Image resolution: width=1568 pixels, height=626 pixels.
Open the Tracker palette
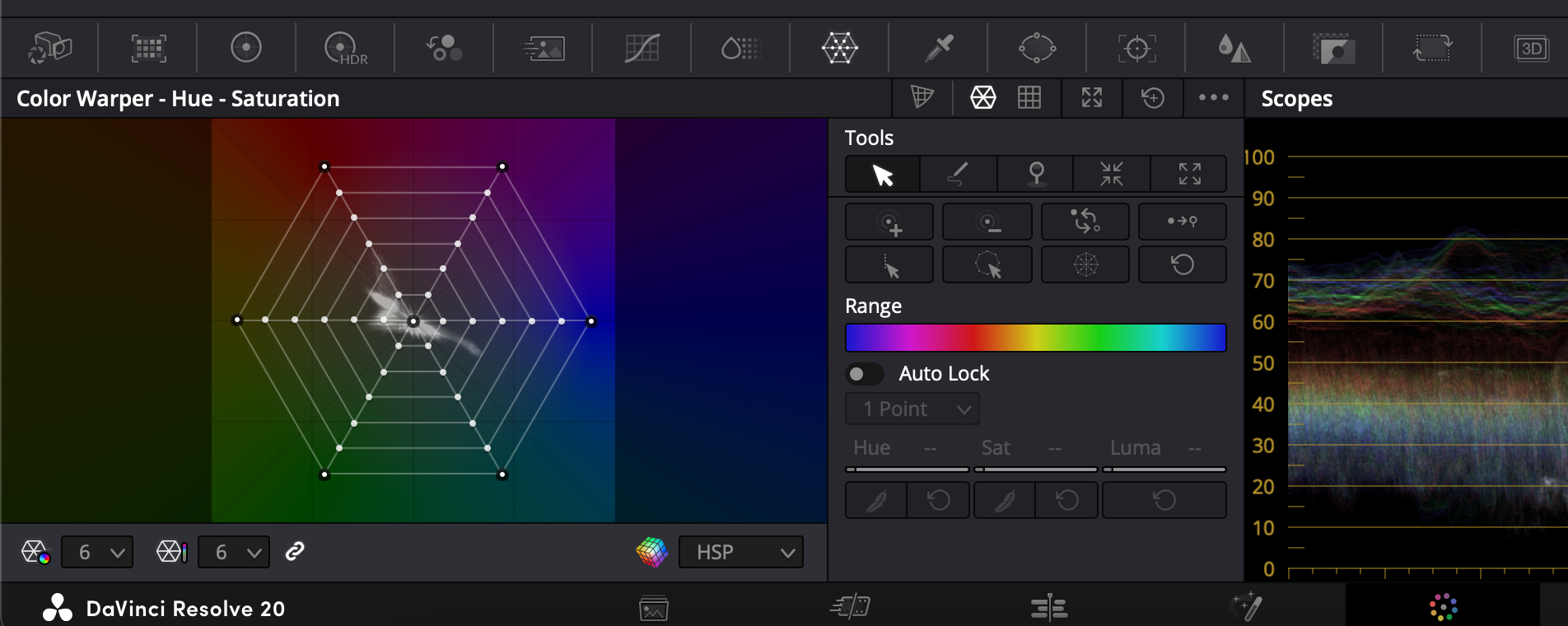point(1136,49)
